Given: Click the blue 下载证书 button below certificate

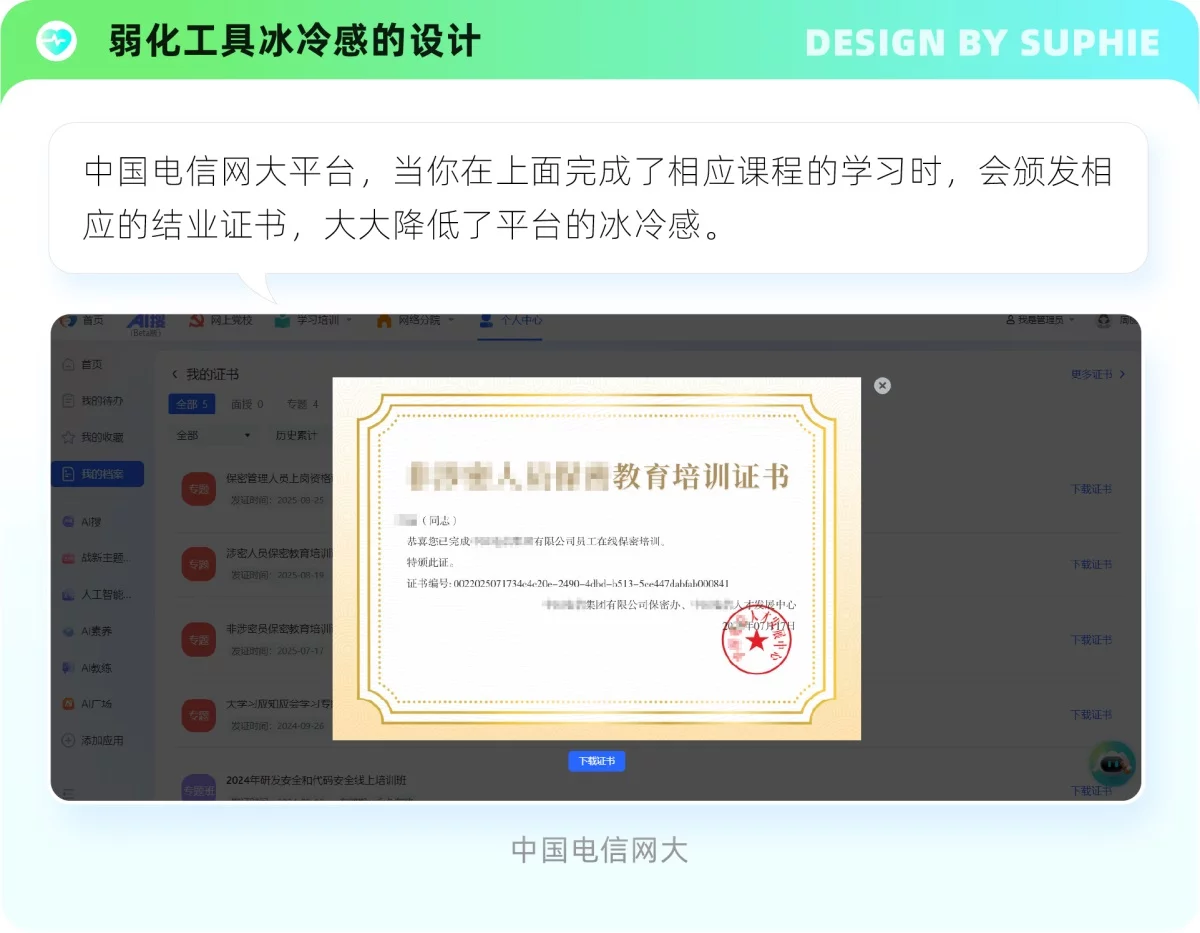Looking at the screenshot, I should click(x=597, y=761).
